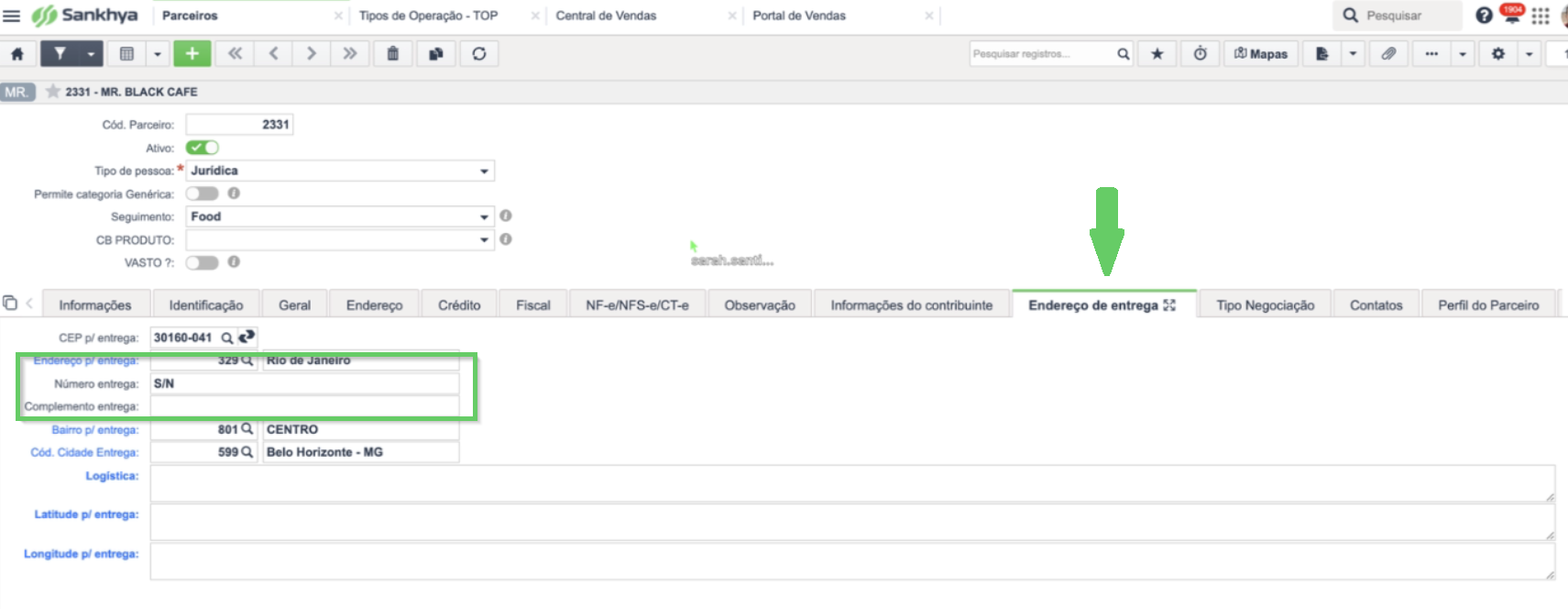Image resolution: width=1568 pixels, height=609 pixels.
Task: Open the help question mark icon
Action: [x=1484, y=16]
